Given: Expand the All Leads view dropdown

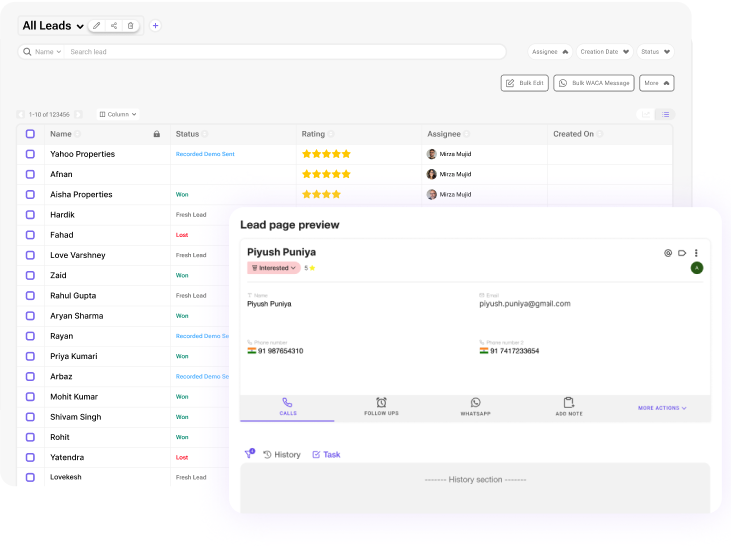Looking at the screenshot, I should point(80,27).
